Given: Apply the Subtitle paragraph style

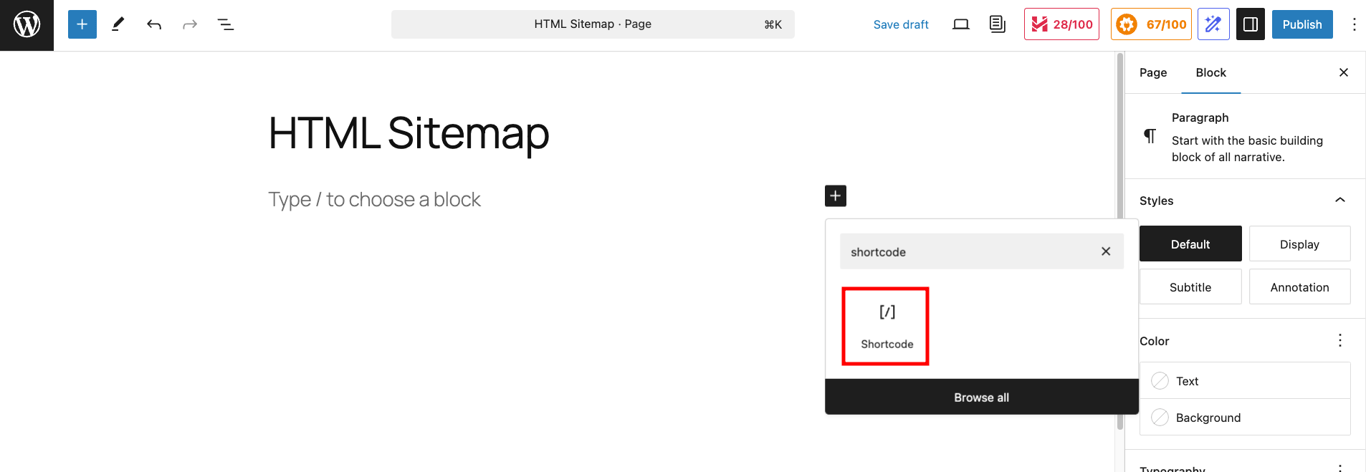Looking at the screenshot, I should pos(1190,287).
